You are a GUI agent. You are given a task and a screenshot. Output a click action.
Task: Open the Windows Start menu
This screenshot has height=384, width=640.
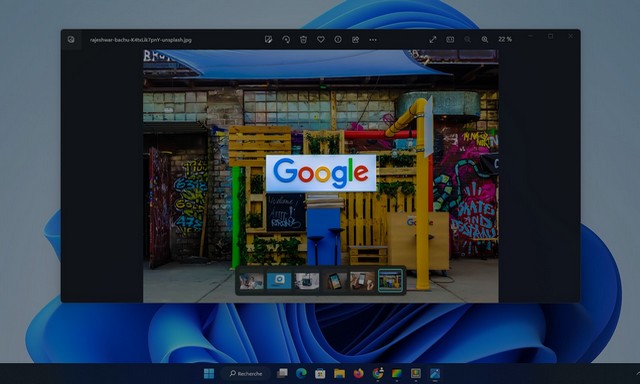[x=209, y=373]
